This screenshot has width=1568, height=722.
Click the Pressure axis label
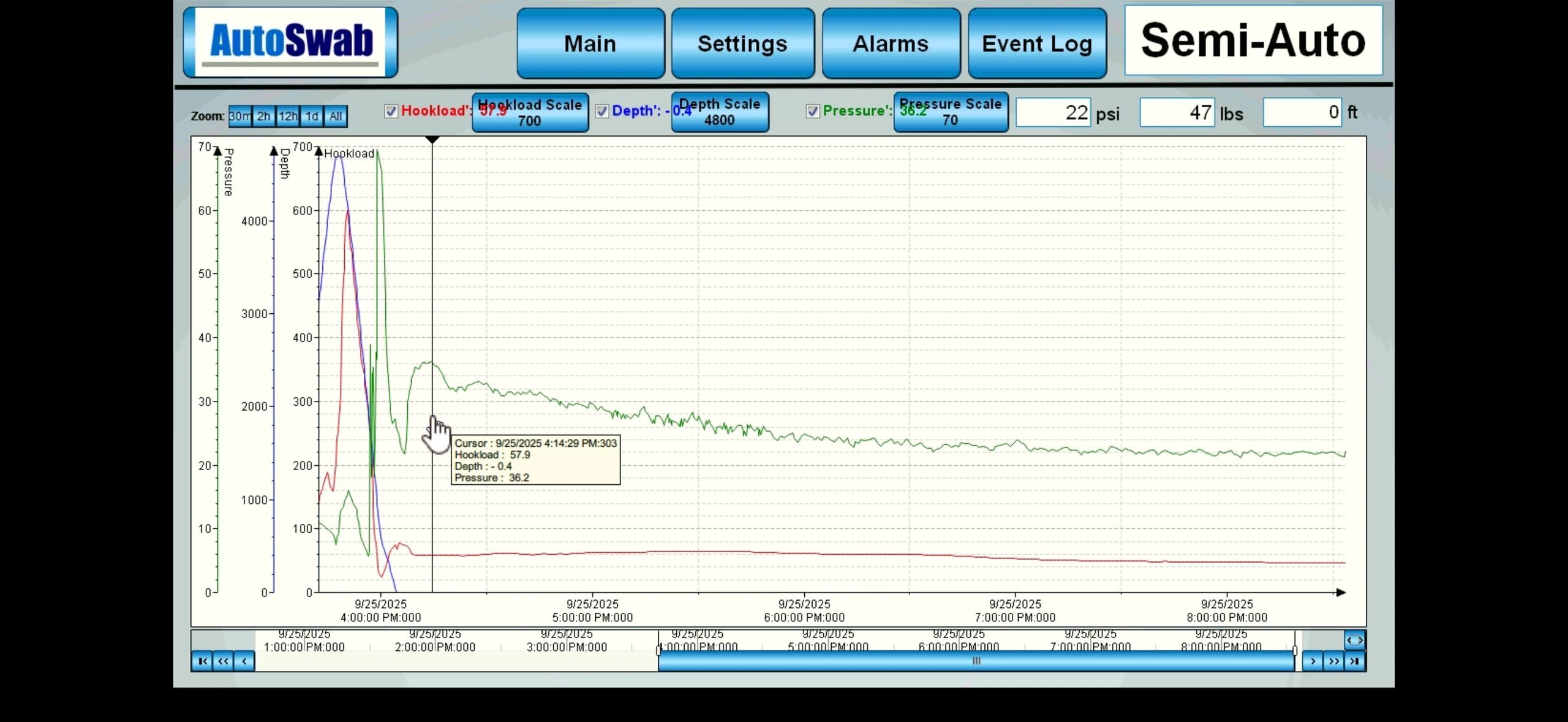click(x=228, y=172)
